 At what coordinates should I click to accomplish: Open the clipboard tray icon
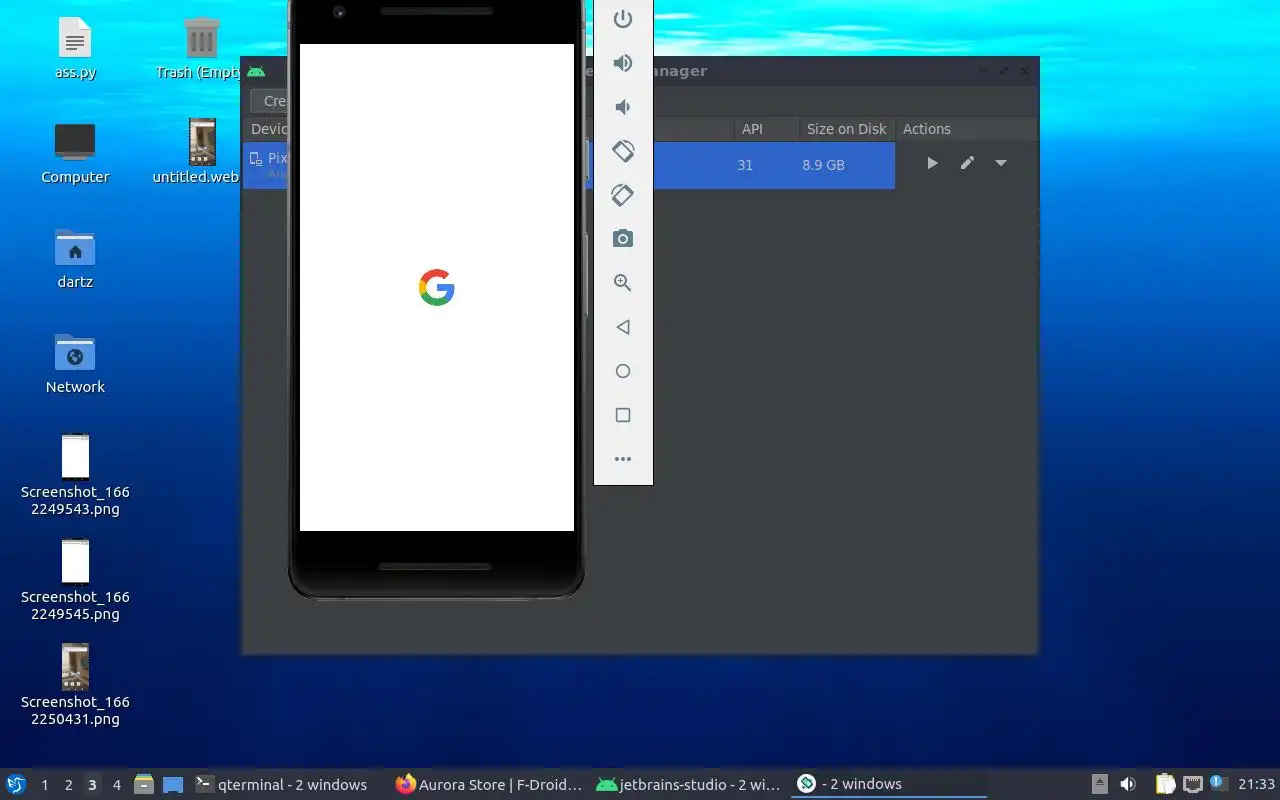click(x=1165, y=784)
